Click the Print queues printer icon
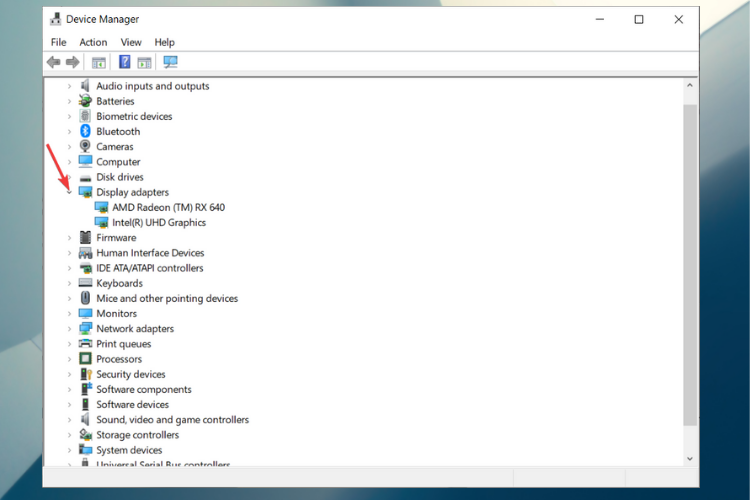The height and width of the screenshot is (500, 750). click(85, 344)
